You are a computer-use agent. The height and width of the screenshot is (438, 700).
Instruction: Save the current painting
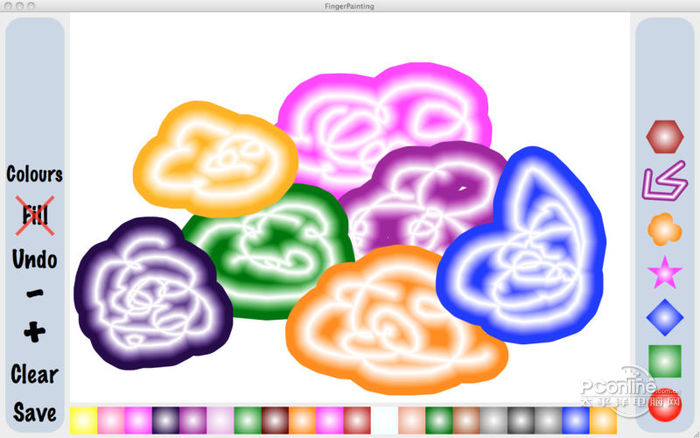pyautogui.click(x=34, y=413)
